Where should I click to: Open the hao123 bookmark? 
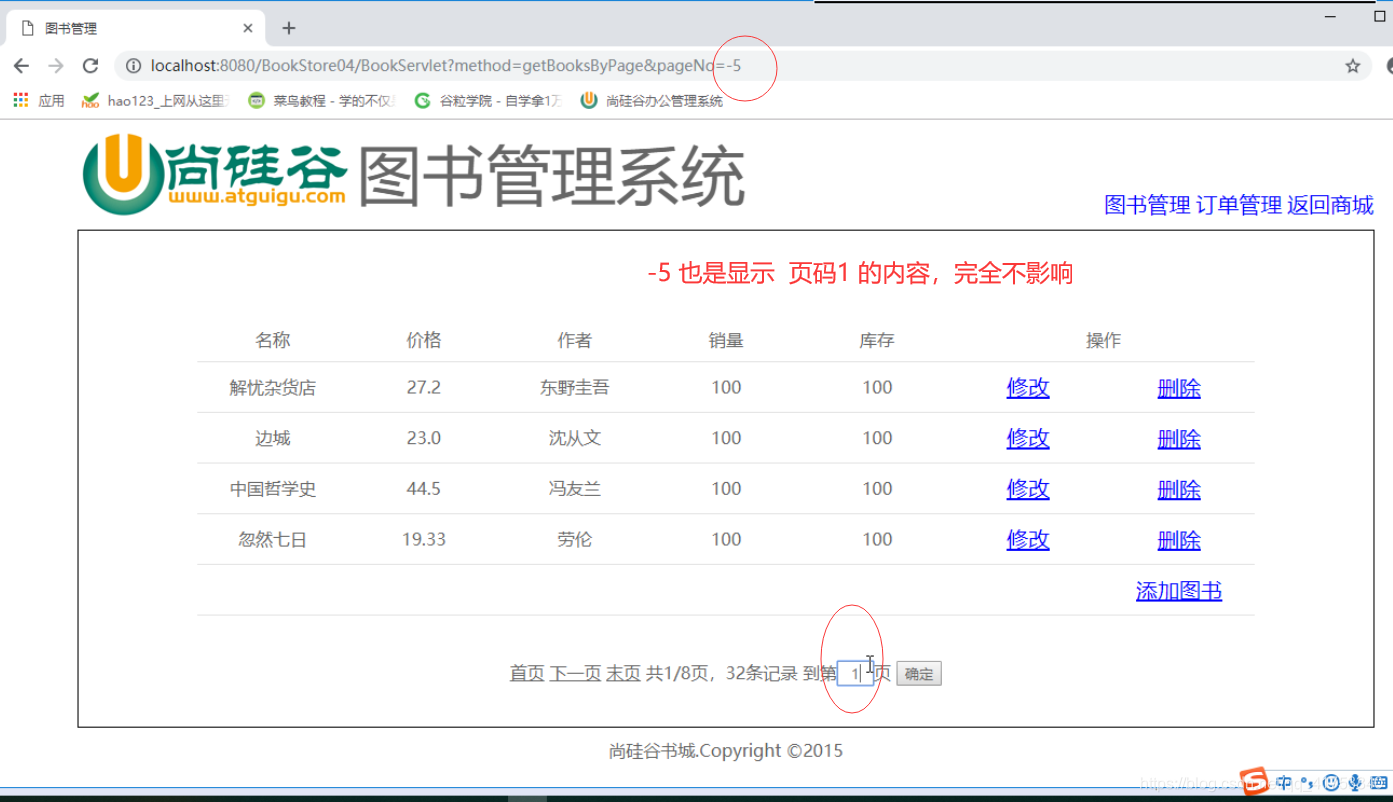(156, 101)
